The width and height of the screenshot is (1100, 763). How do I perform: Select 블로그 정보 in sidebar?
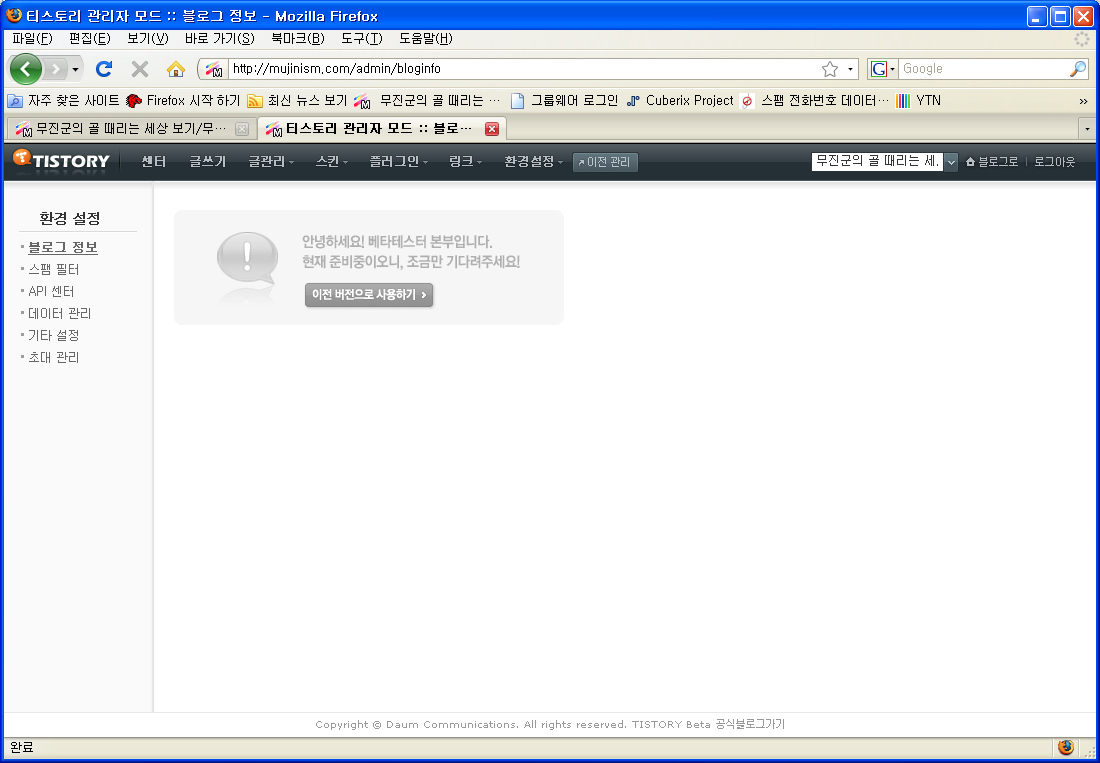[62, 248]
